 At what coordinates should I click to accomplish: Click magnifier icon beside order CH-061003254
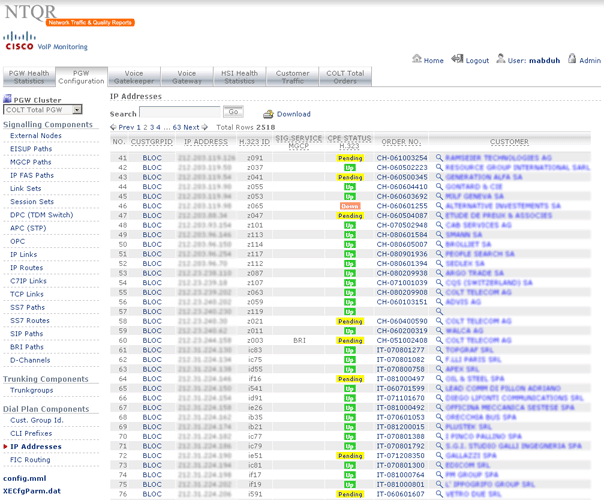click(x=437, y=158)
